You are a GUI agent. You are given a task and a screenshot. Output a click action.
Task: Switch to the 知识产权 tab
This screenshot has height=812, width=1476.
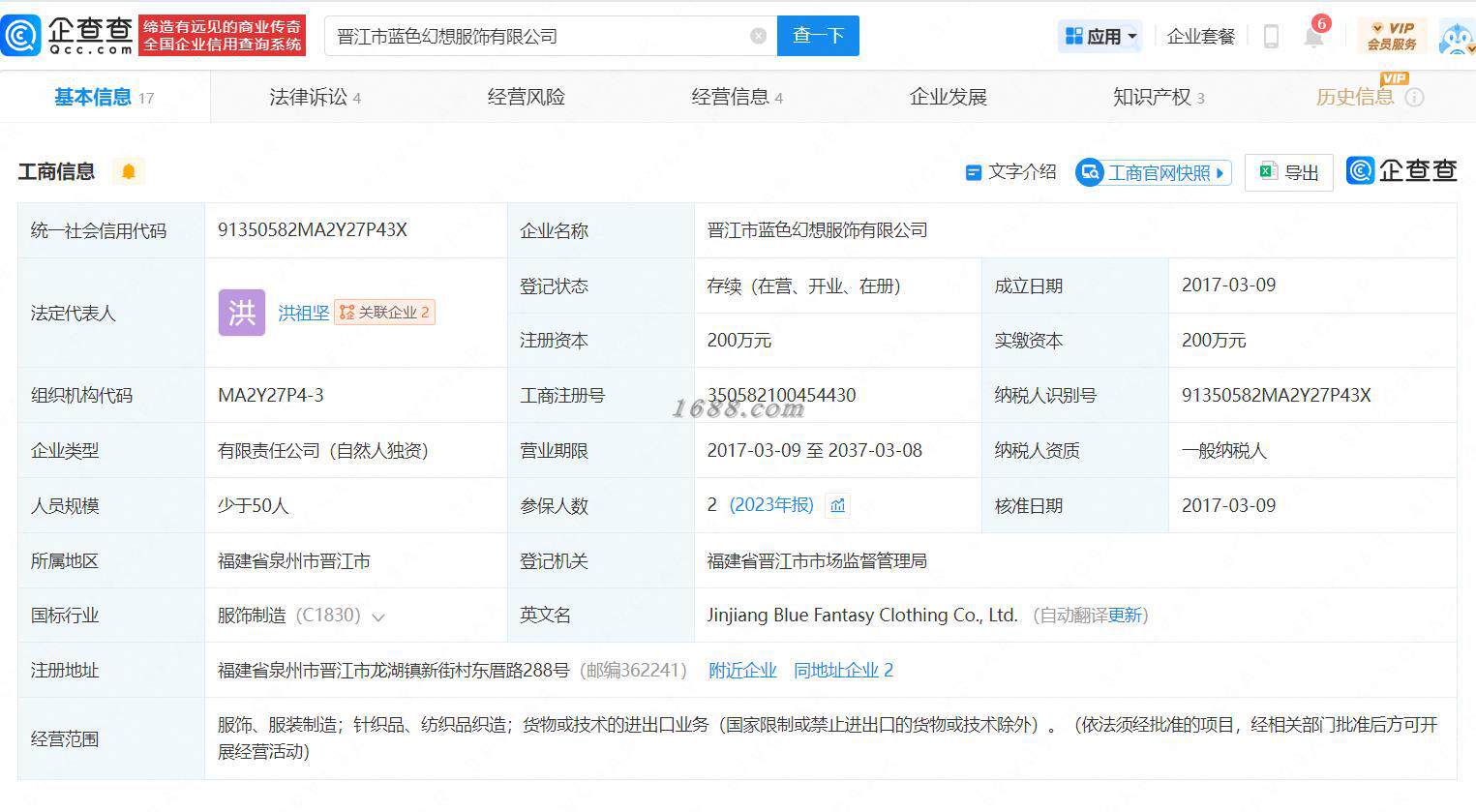1159,97
